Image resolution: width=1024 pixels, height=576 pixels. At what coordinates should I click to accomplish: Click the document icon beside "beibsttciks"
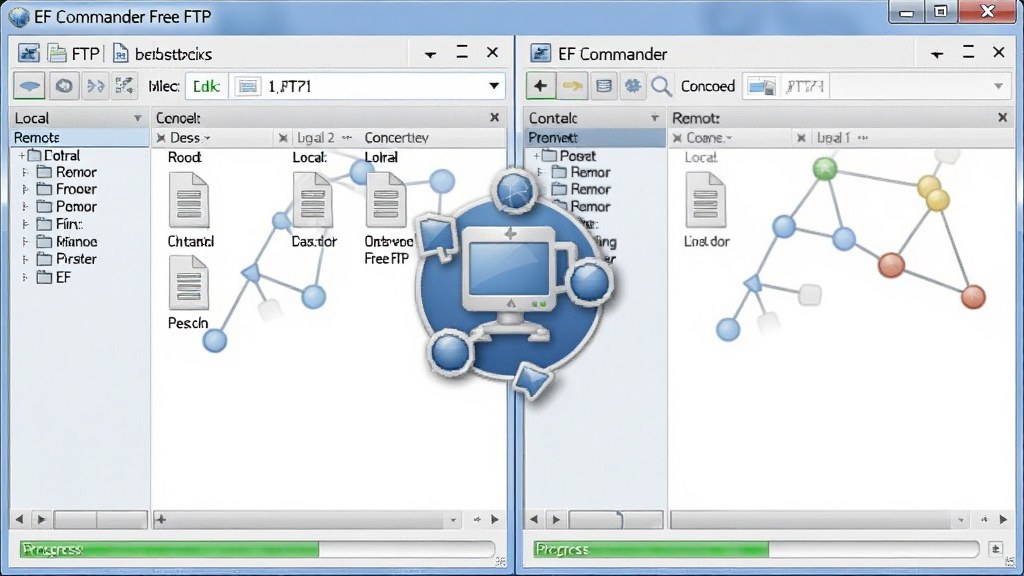tap(120, 54)
